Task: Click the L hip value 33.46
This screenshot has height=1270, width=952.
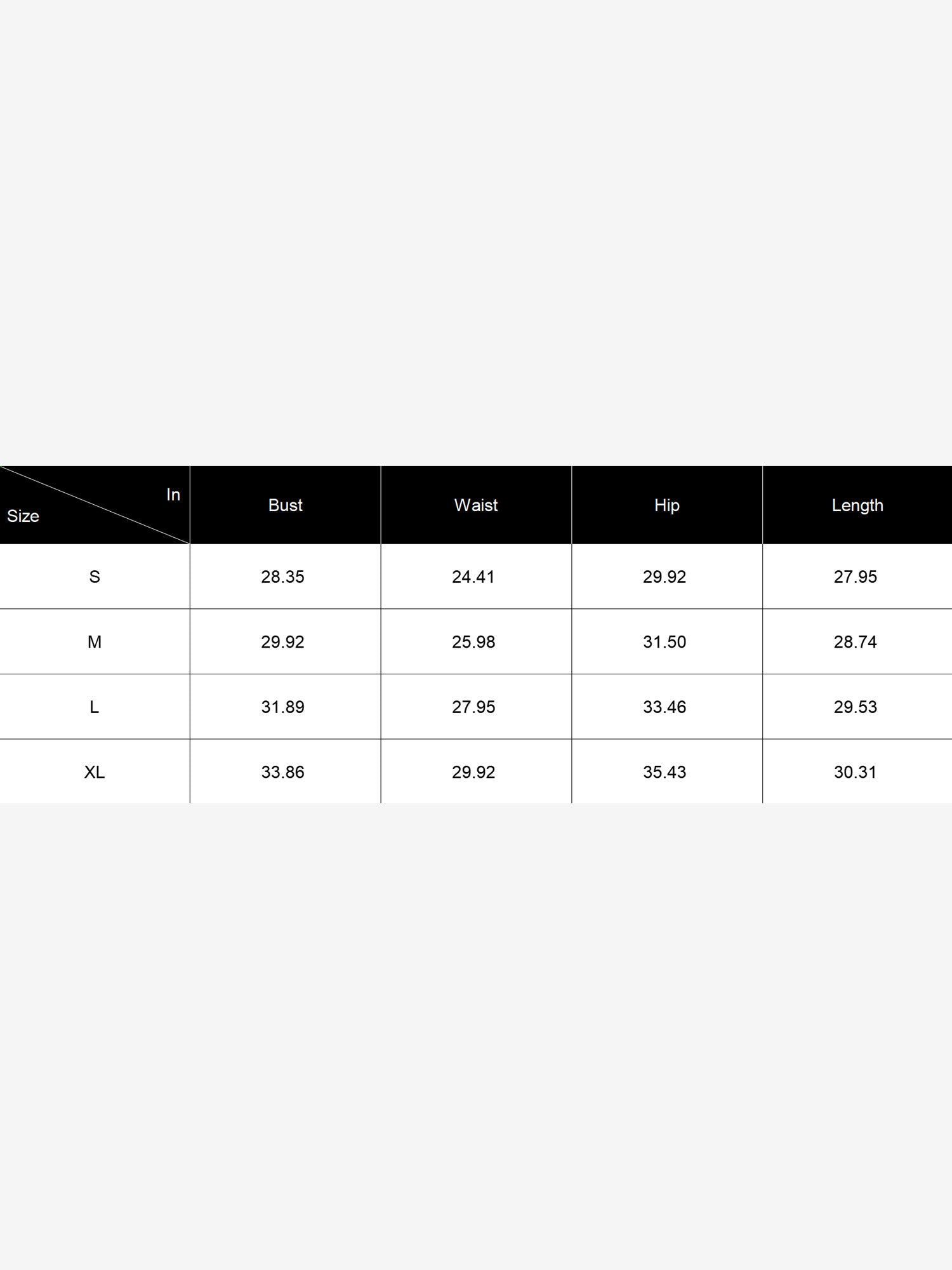Action: (664, 707)
